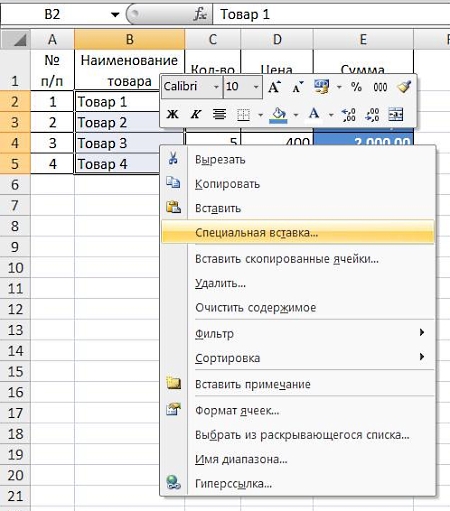Click the Decrease Font Size icon
Image resolution: width=450 pixels, height=511 pixels.
pyautogui.click(x=297, y=87)
